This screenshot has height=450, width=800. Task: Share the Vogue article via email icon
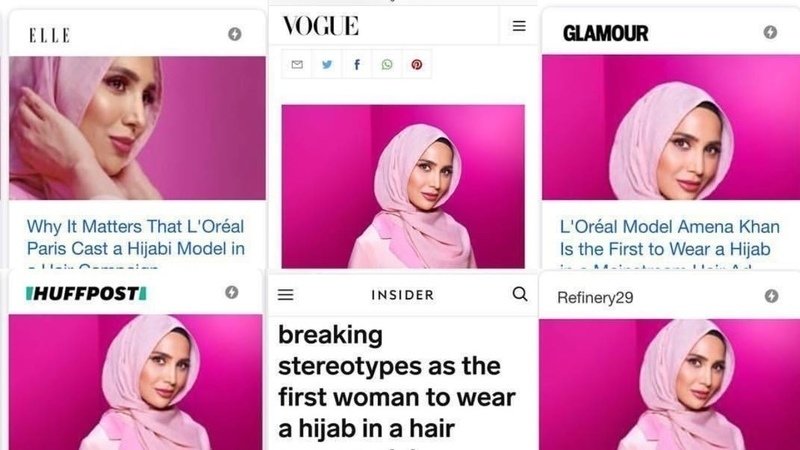tap(297, 64)
